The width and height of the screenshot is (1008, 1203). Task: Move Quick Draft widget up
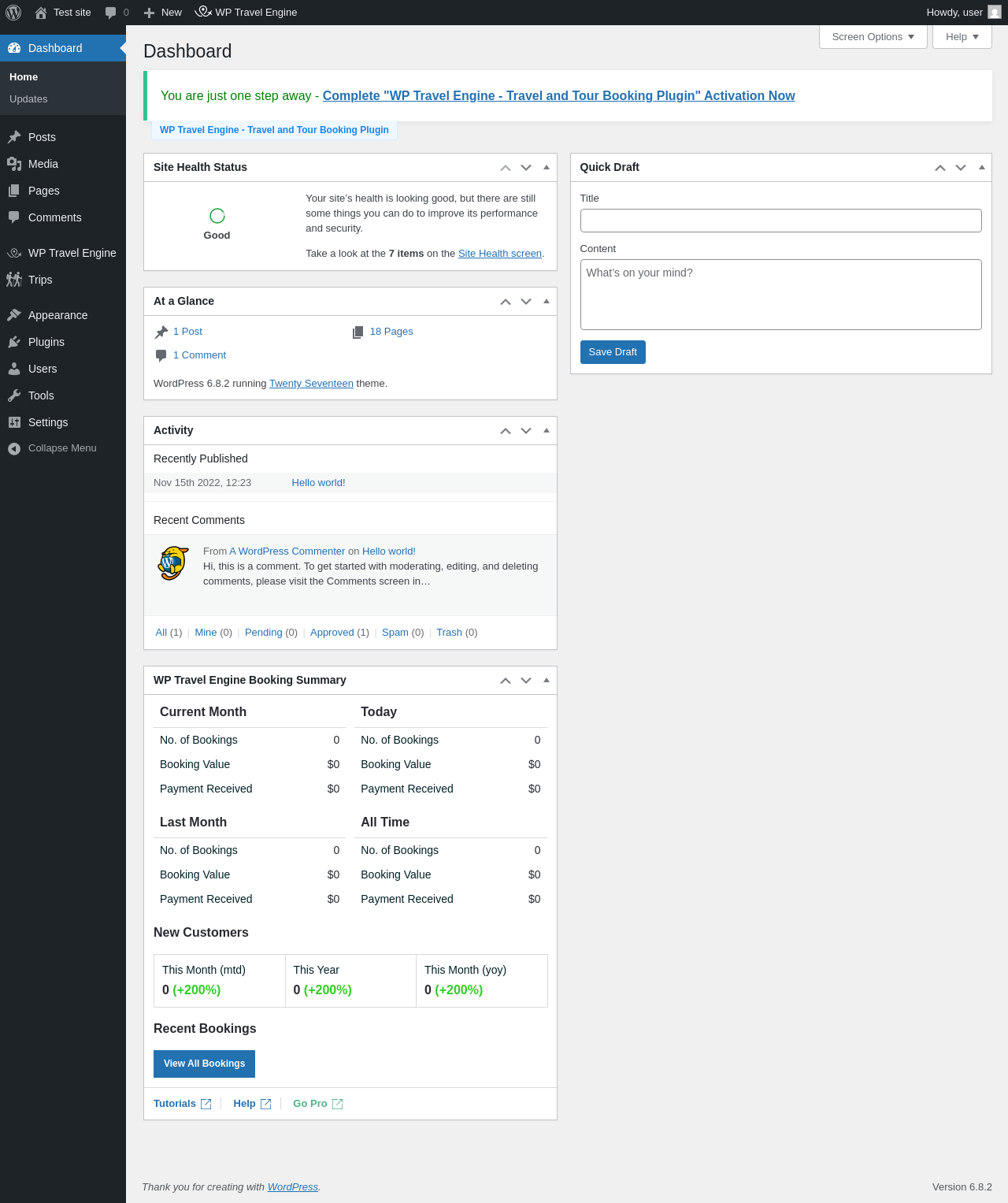940,168
